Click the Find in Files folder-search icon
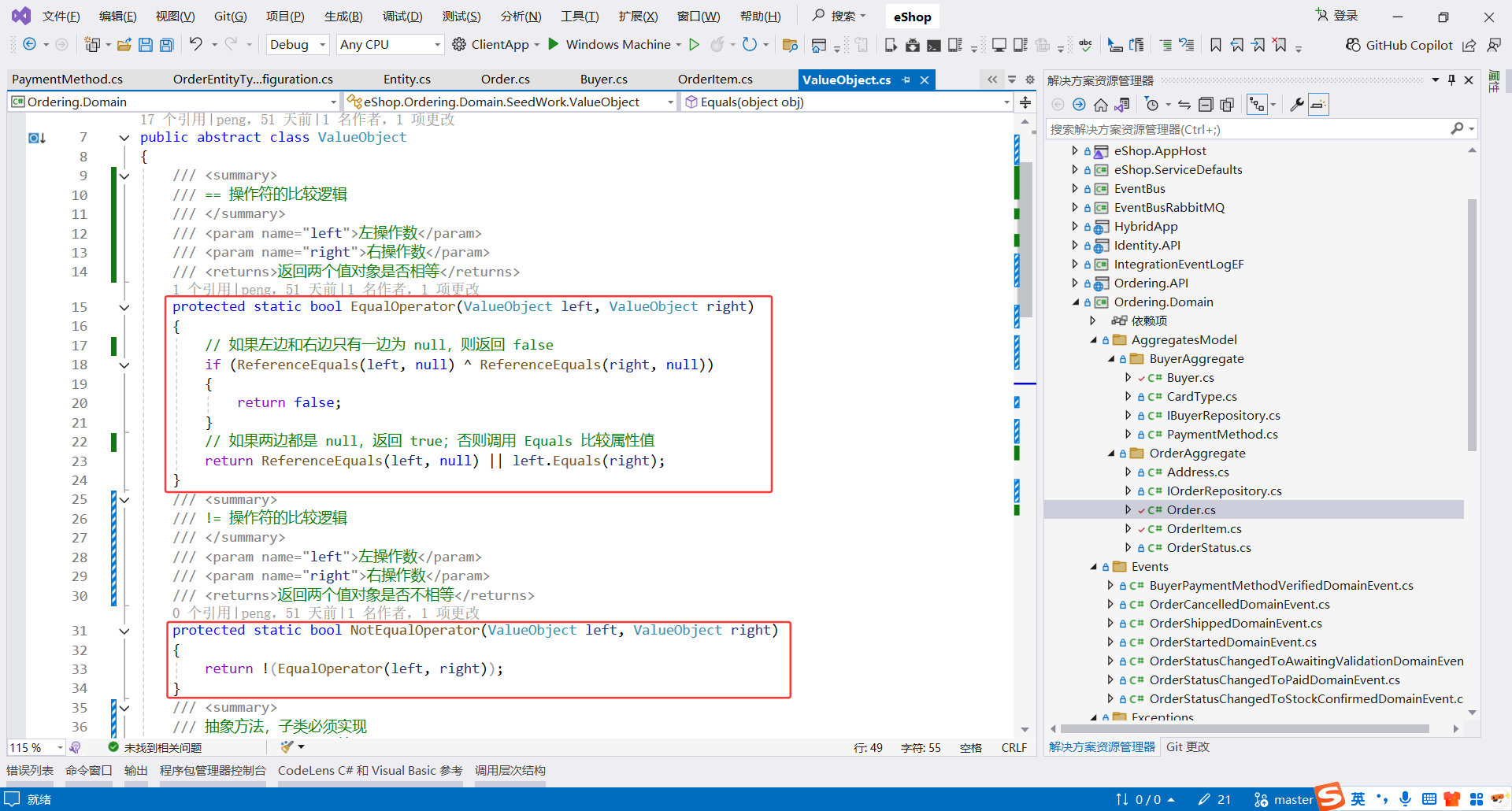Screen dimensions: 1512x811 [x=790, y=45]
